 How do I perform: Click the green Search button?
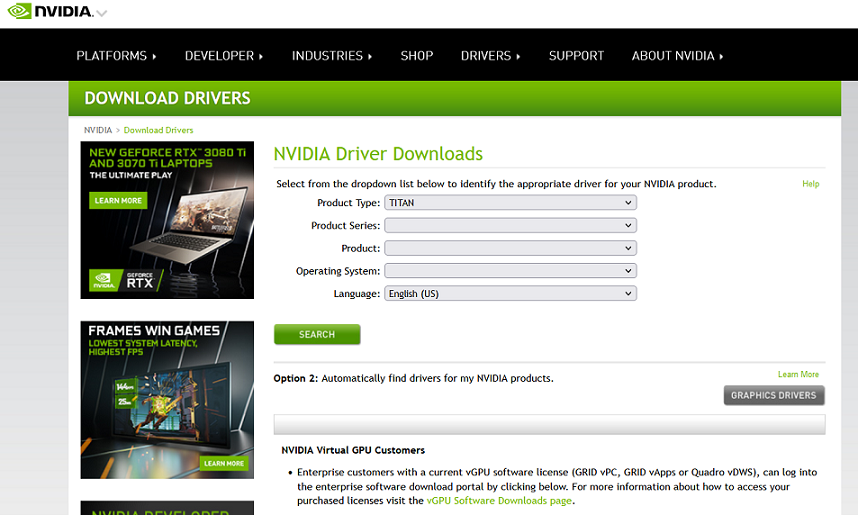(317, 334)
